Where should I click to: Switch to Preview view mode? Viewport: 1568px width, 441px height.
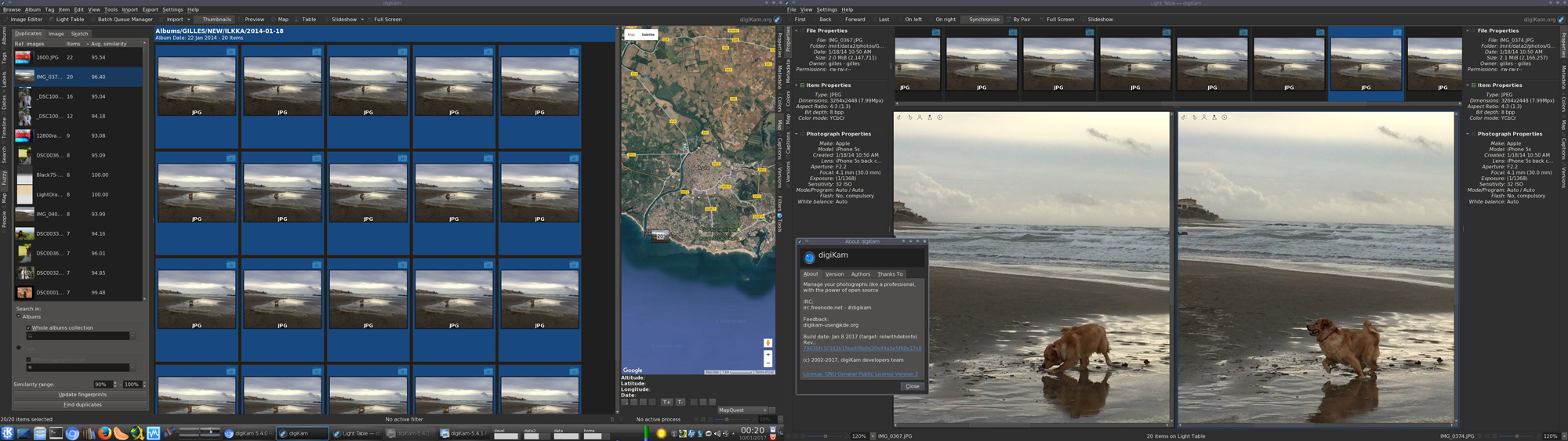pos(251,20)
